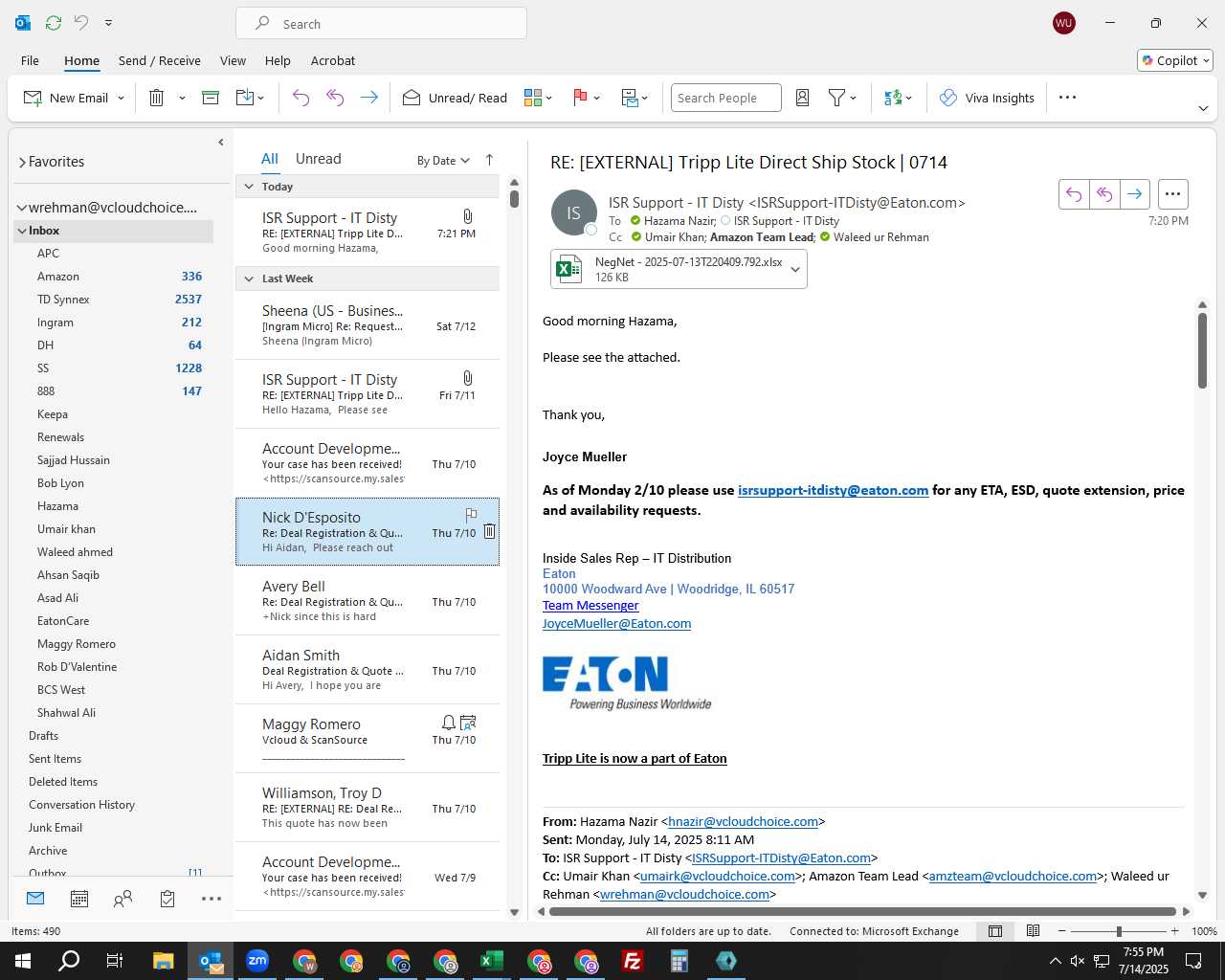Viewport: 1225px width, 980px height.
Task: Collapse the Today group header
Action: pos(249,187)
